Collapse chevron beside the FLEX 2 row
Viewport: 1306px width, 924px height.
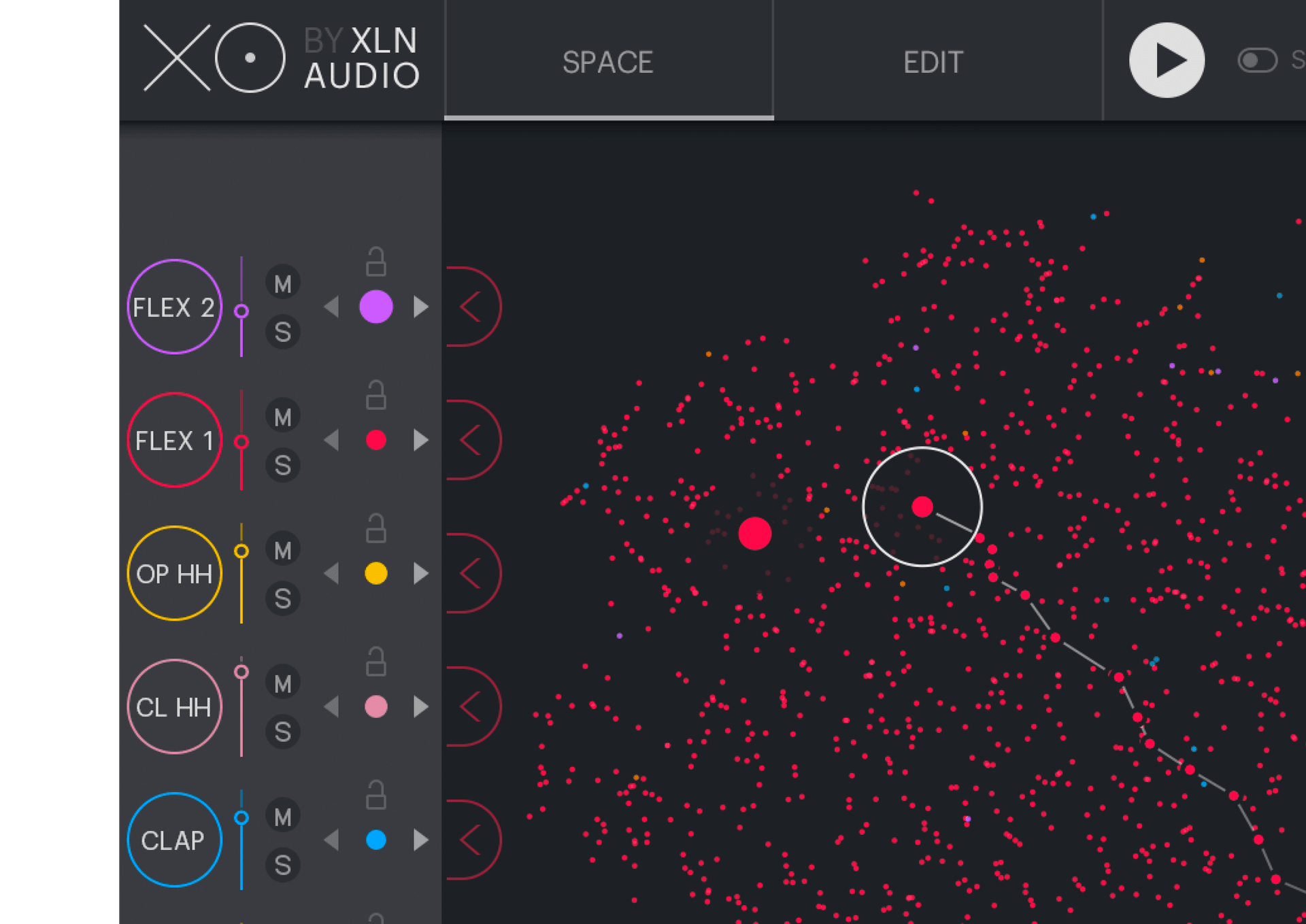[471, 307]
